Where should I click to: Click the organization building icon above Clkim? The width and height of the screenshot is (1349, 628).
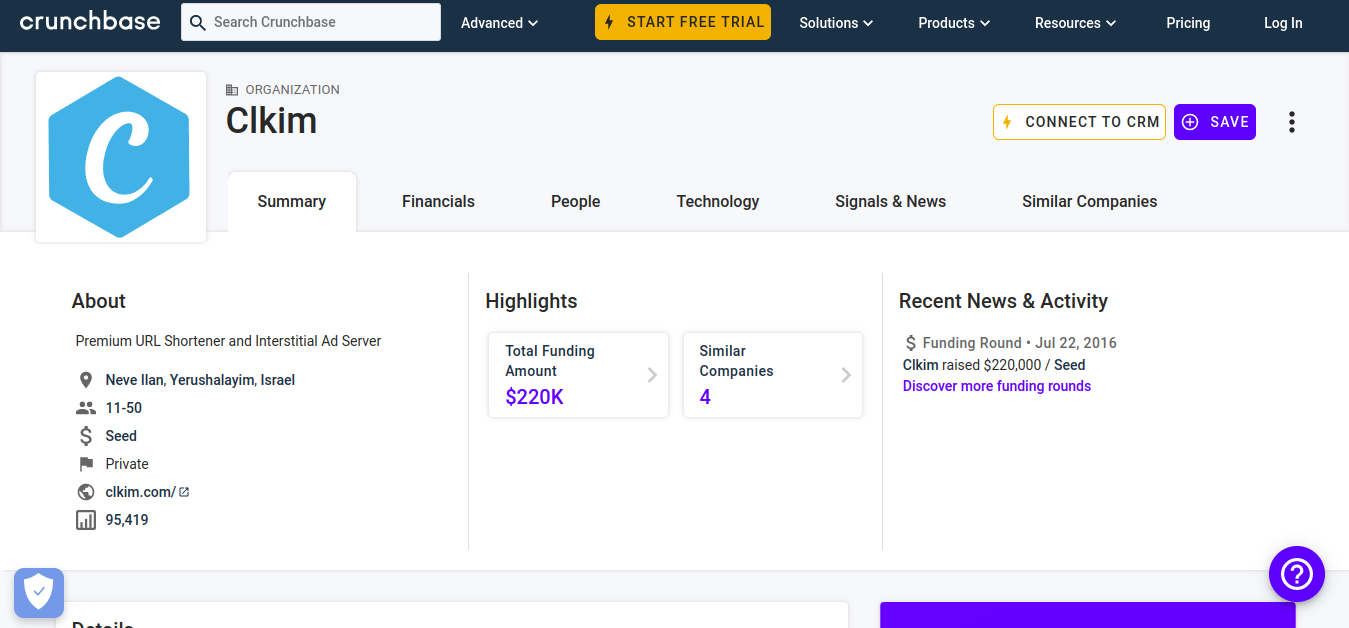233,90
